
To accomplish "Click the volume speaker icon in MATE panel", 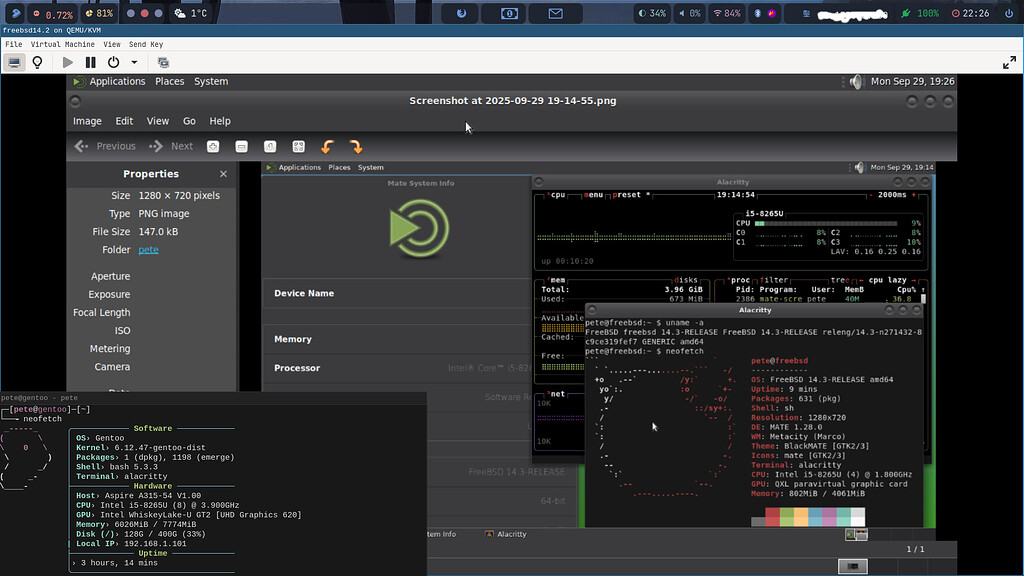I will [856, 82].
